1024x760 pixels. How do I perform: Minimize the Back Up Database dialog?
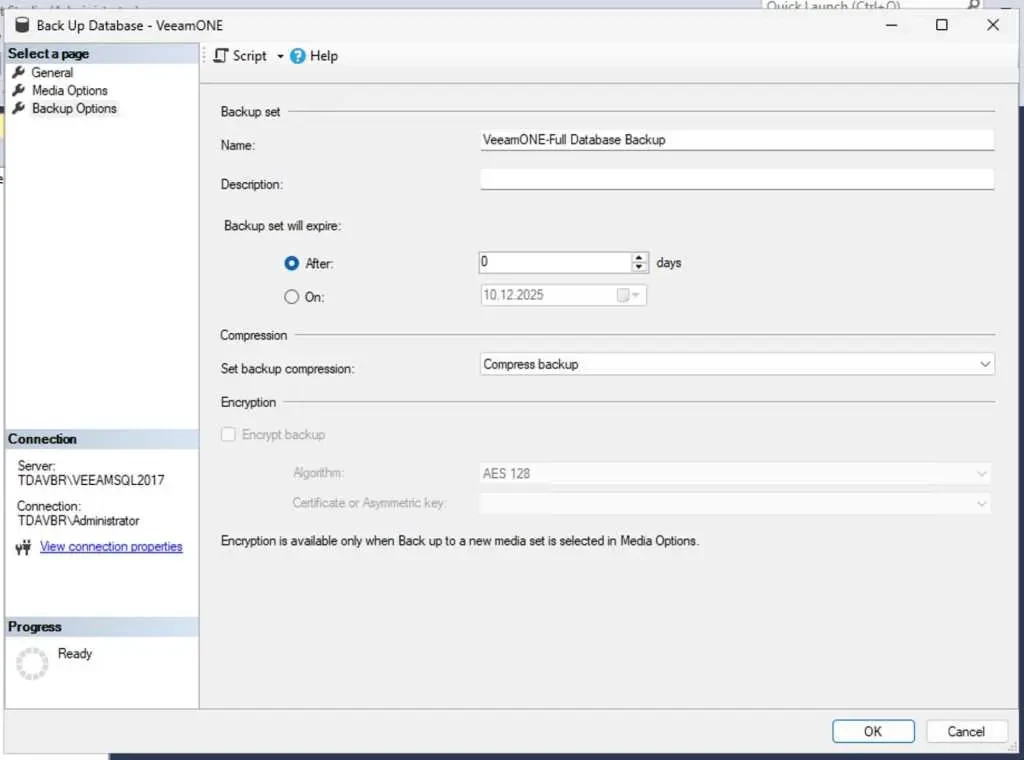[x=891, y=25]
